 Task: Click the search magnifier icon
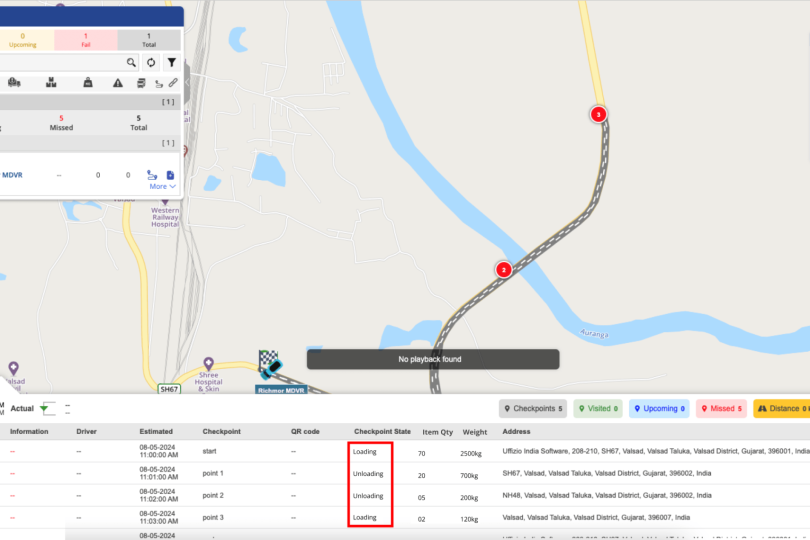coord(131,62)
